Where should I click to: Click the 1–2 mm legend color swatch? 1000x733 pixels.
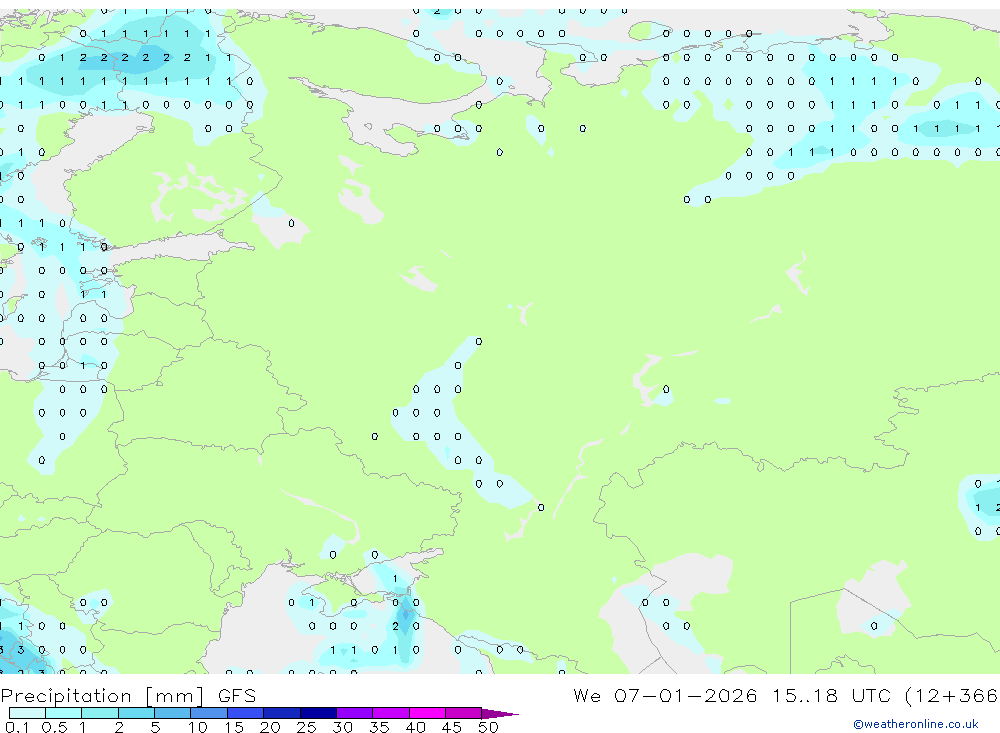coord(99,713)
